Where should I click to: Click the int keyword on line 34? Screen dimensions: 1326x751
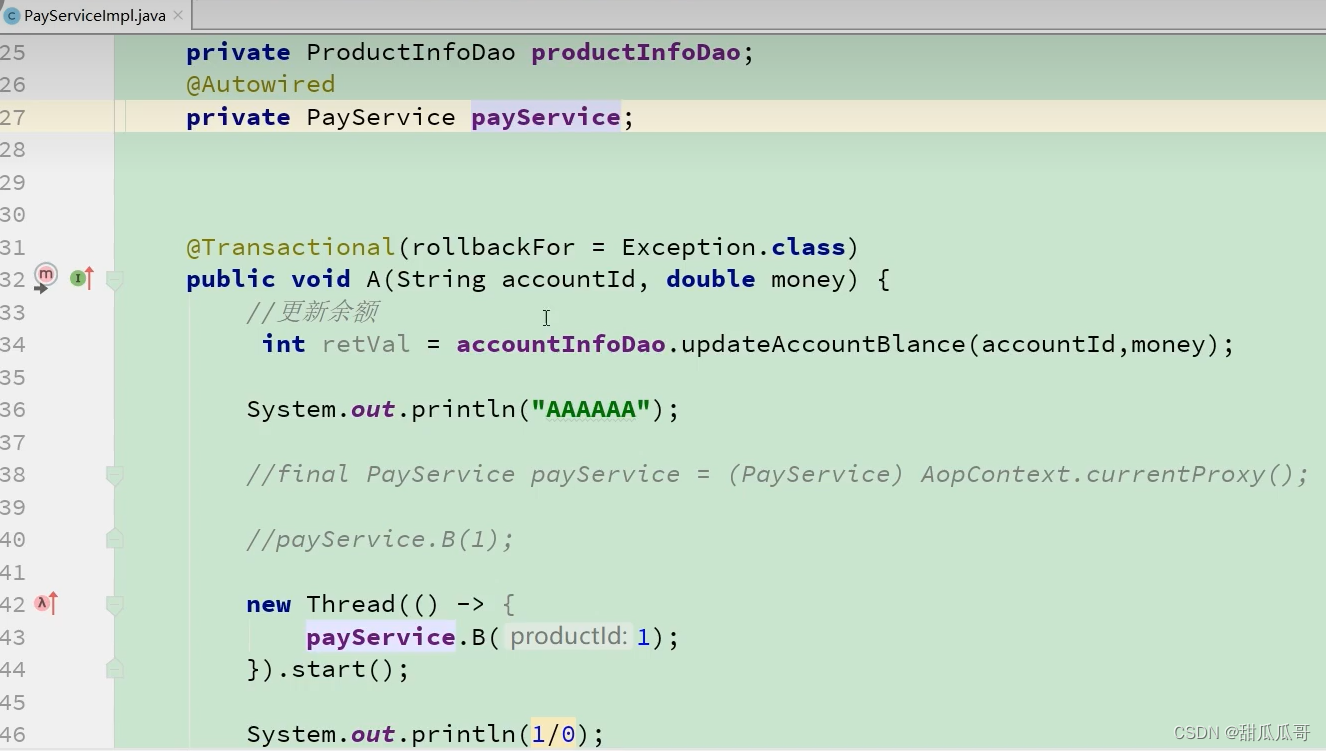click(283, 344)
